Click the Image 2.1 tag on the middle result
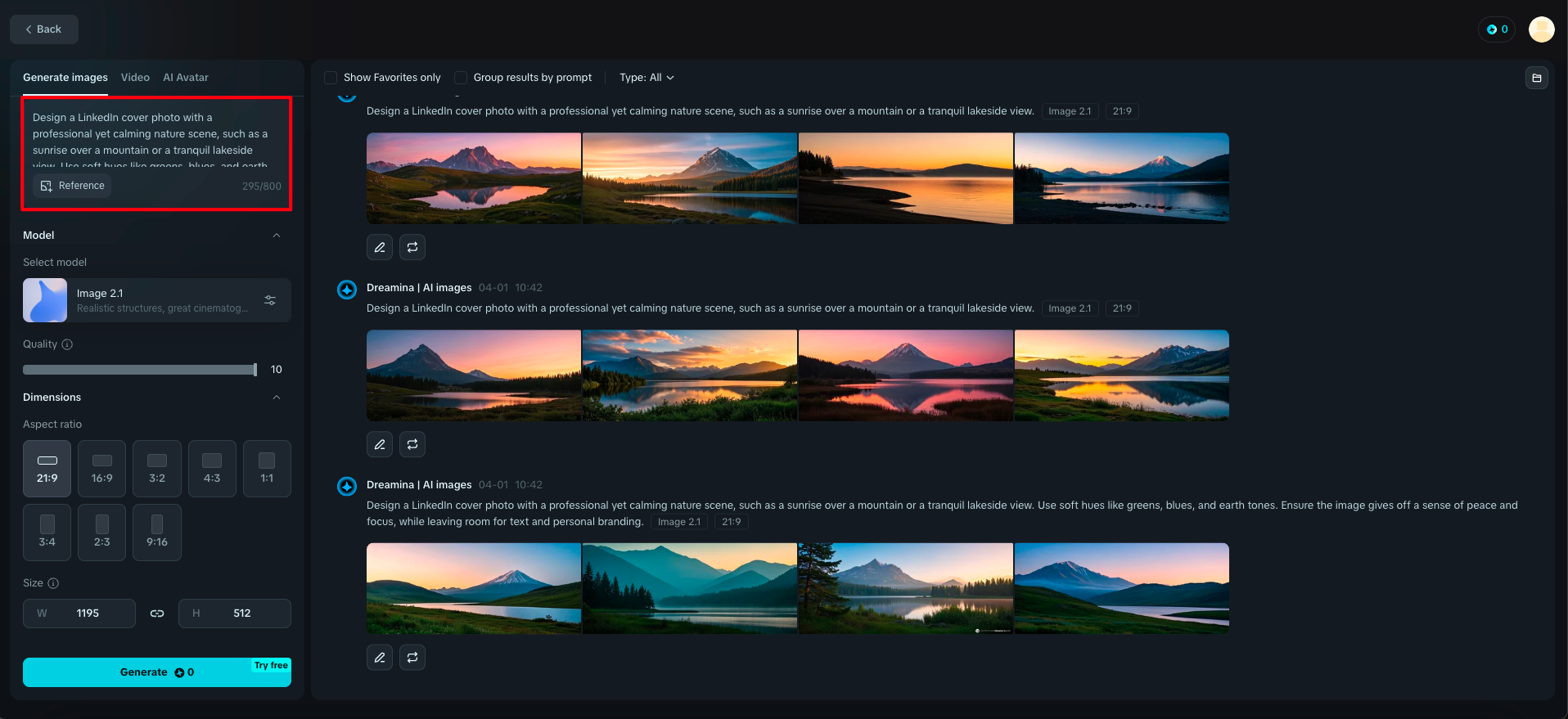The height and width of the screenshot is (719, 1568). 1070,308
